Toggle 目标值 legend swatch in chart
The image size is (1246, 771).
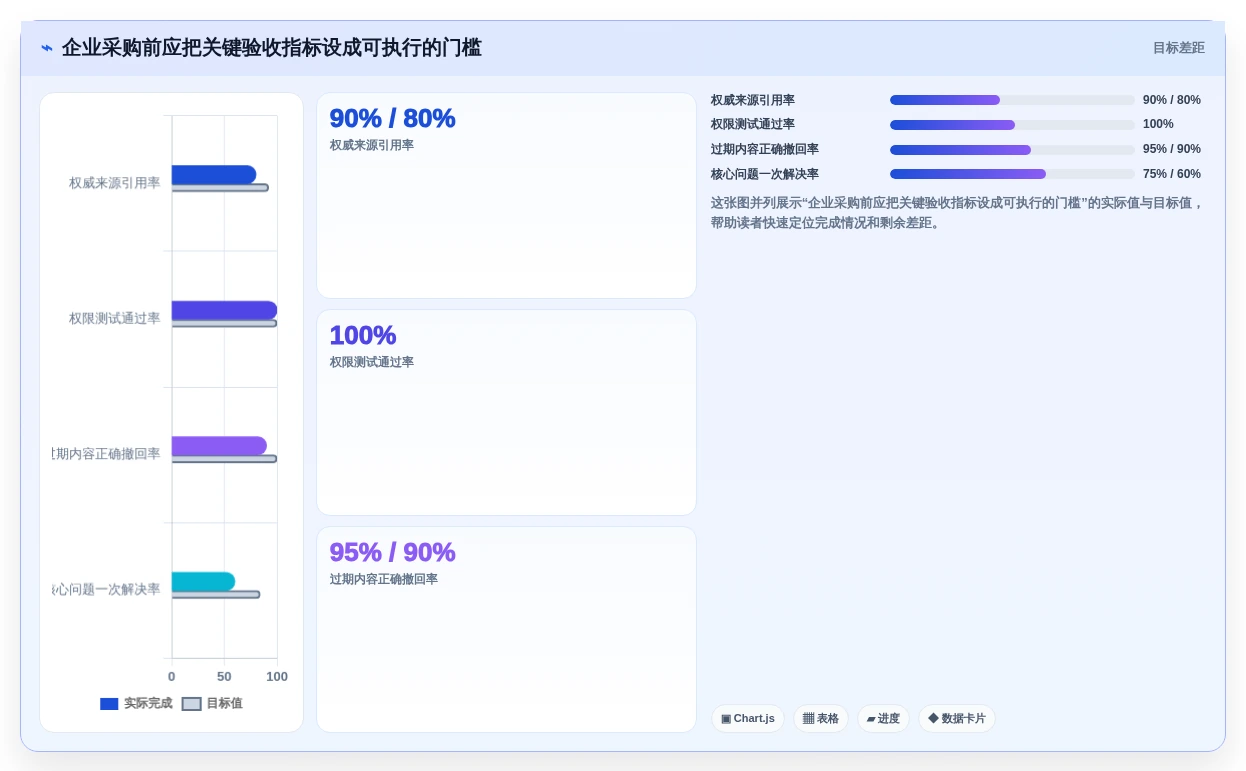[x=192, y=704]
